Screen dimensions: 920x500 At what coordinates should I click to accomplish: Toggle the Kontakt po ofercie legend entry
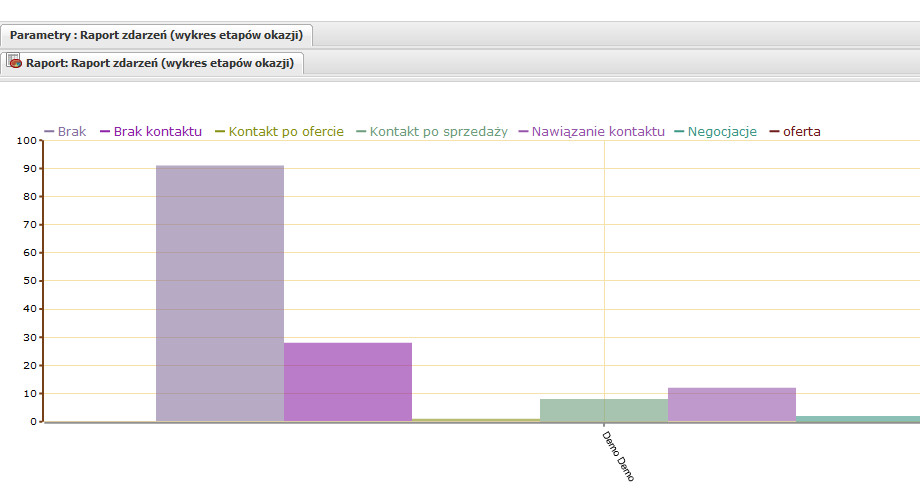coord(280,131)
